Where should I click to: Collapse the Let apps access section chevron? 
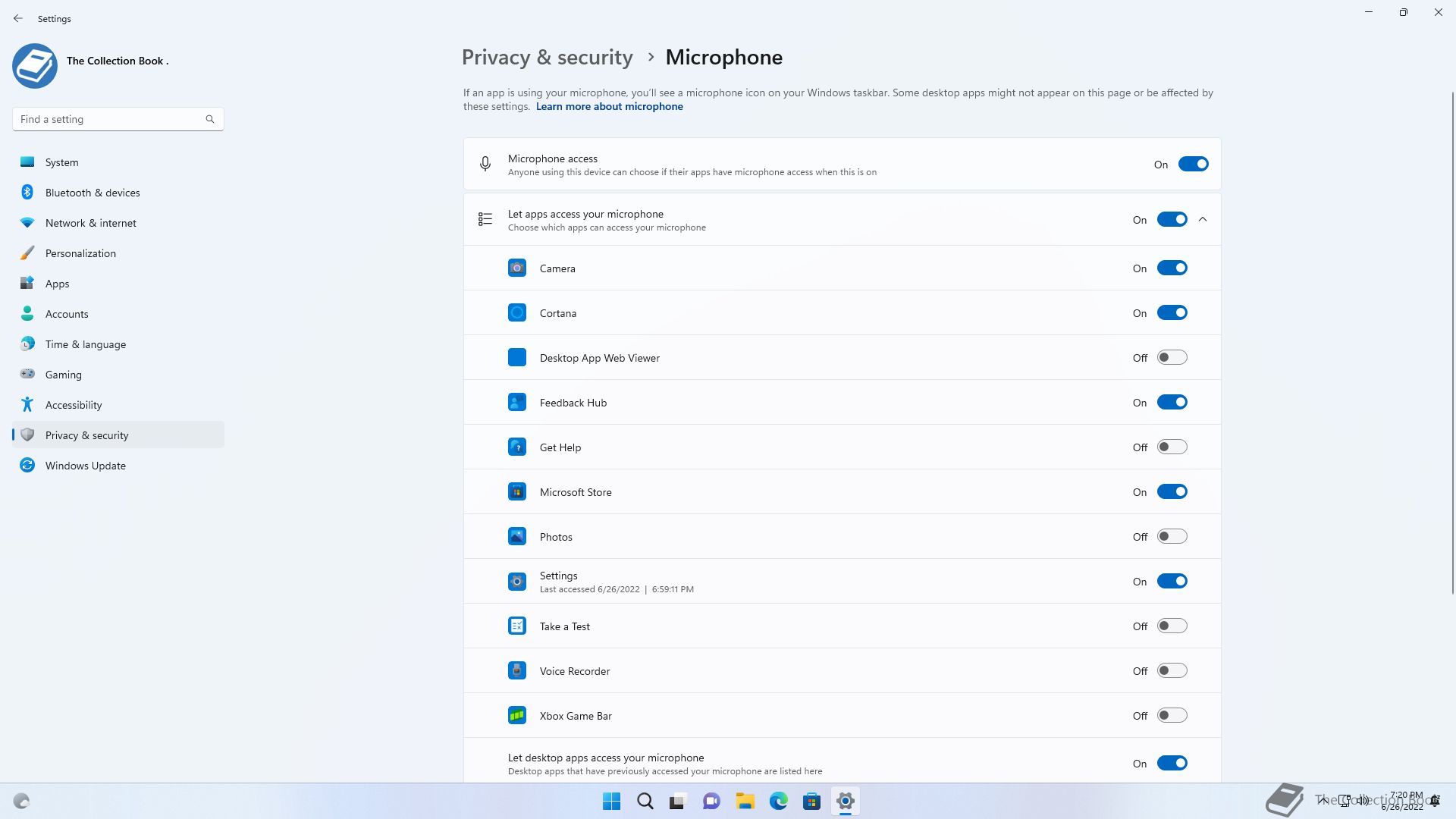(1203, 220)
